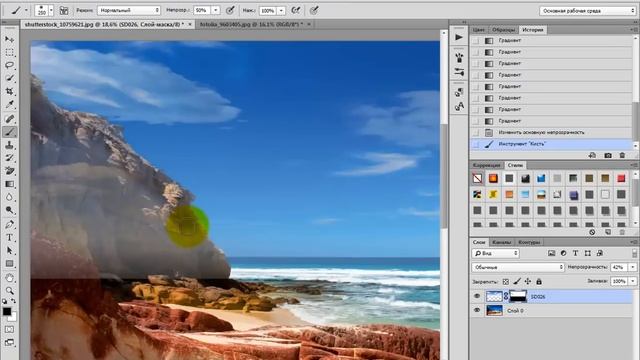Select history state Инструмент "Кисть"
640x360 pixels.
pos(551,144)
